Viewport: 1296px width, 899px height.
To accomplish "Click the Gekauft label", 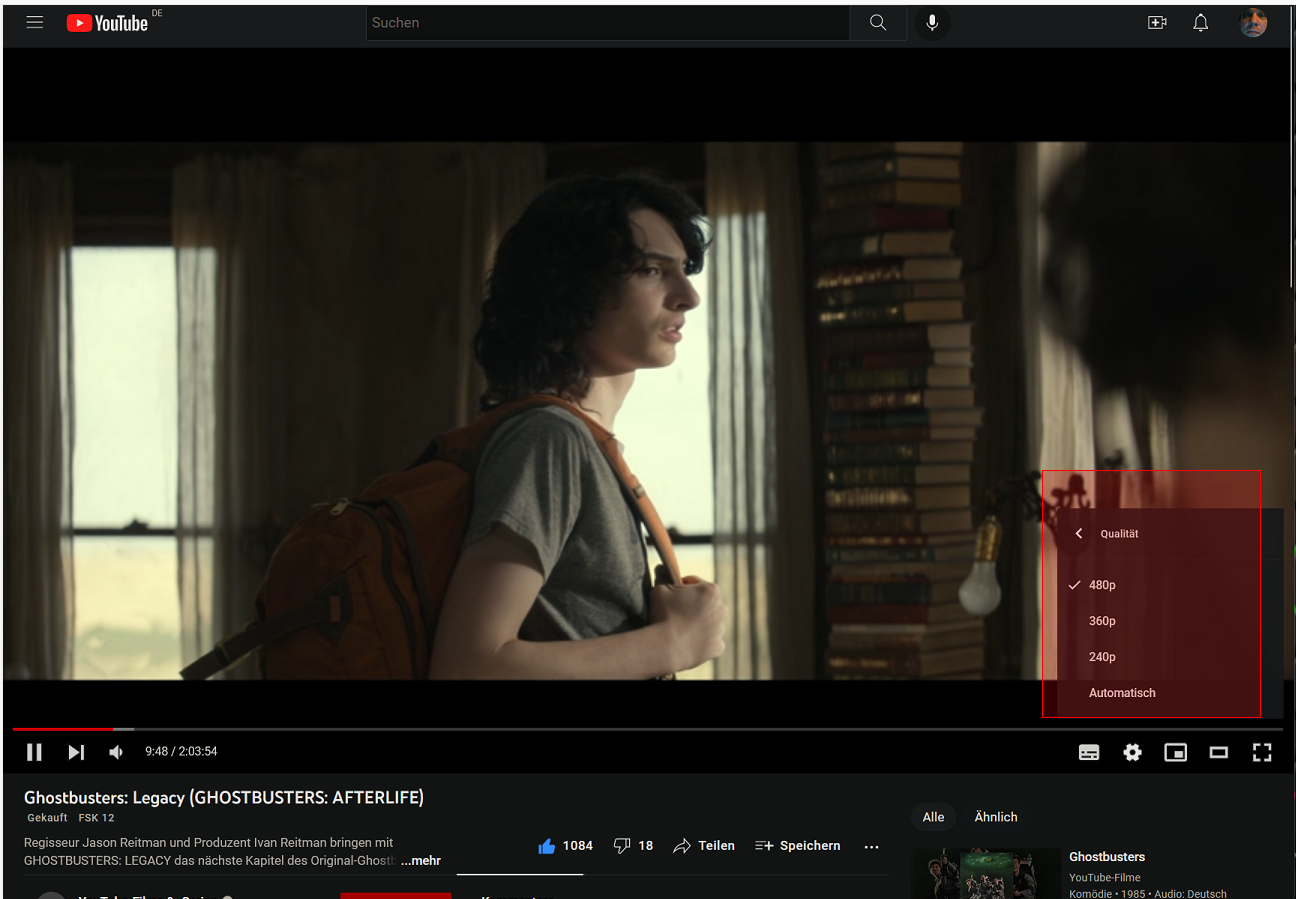I will pyautogui.click(x=48, y=818).
